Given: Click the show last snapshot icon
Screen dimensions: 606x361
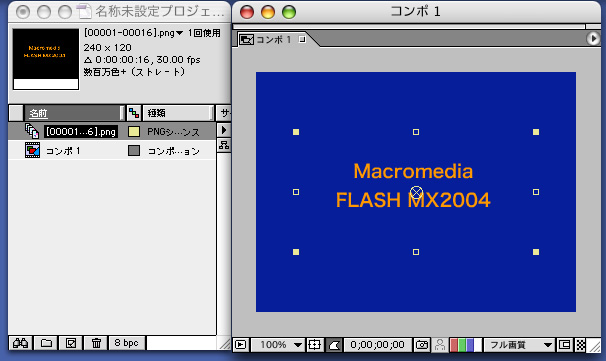Looking at the screenshot, I should point(440,345).
